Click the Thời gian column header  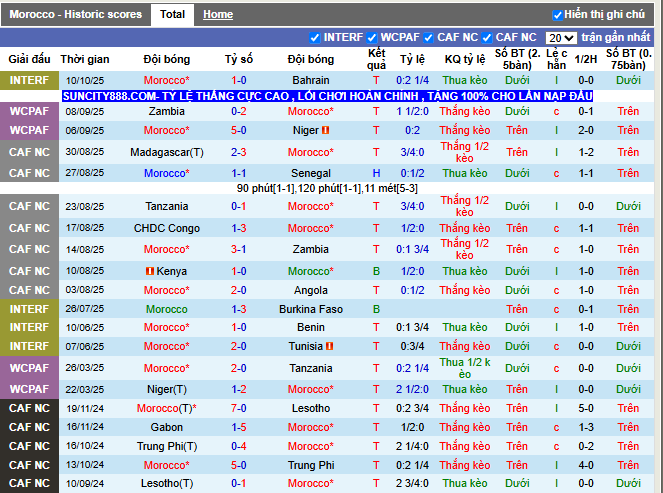[85, 59]
